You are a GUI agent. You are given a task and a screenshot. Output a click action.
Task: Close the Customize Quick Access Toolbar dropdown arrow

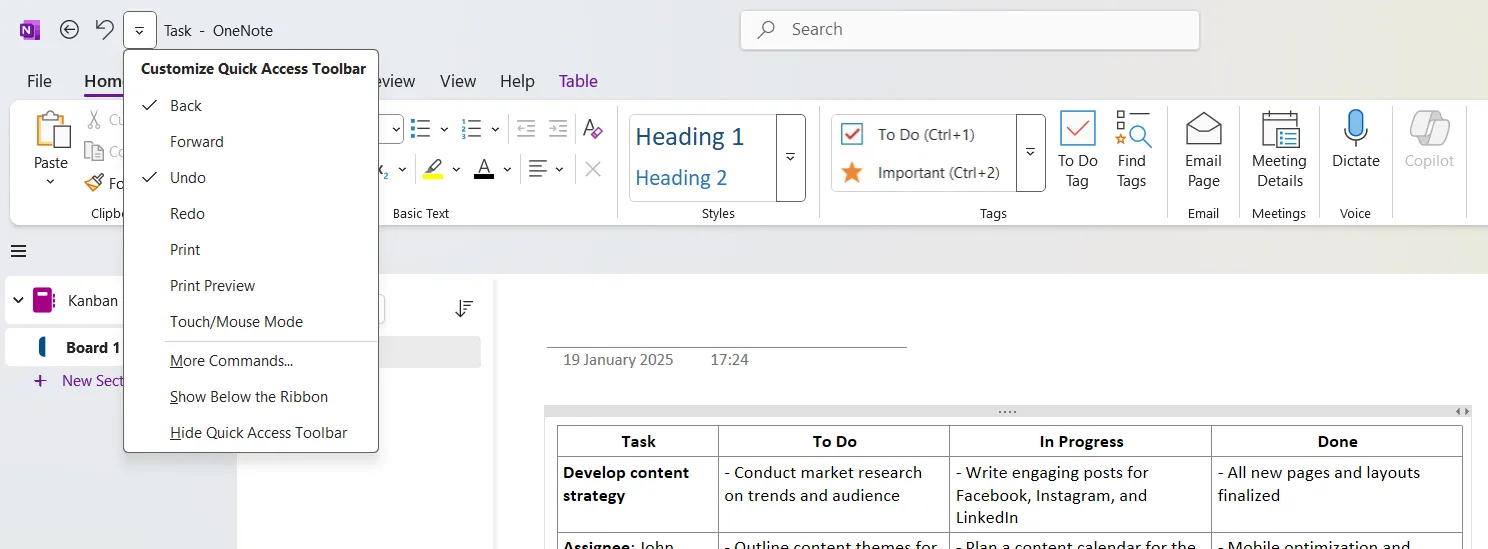pos(140,30)
